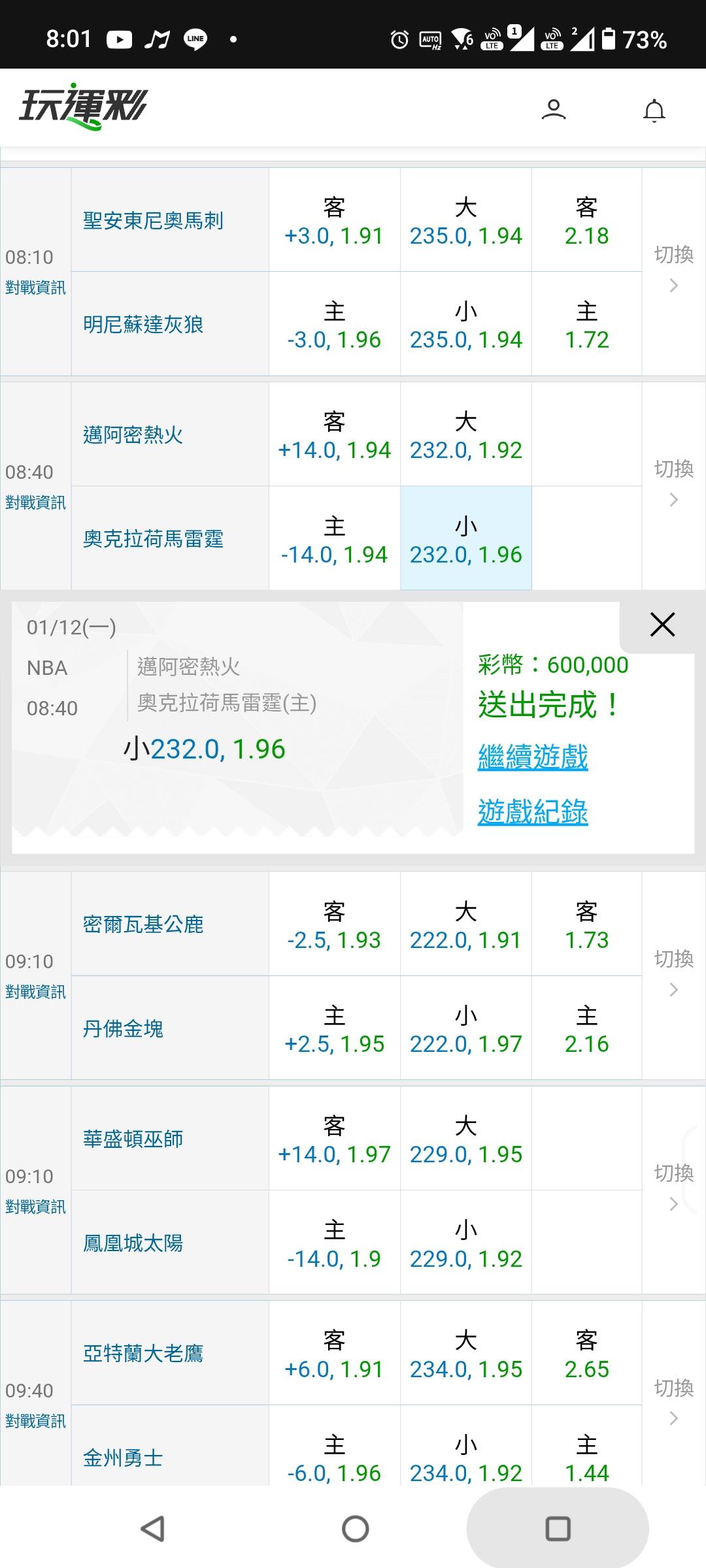Open 對戰資訊 for the 09:40 game
This screenshot has height=1568, width=706.
click(x=36, y=1421)
